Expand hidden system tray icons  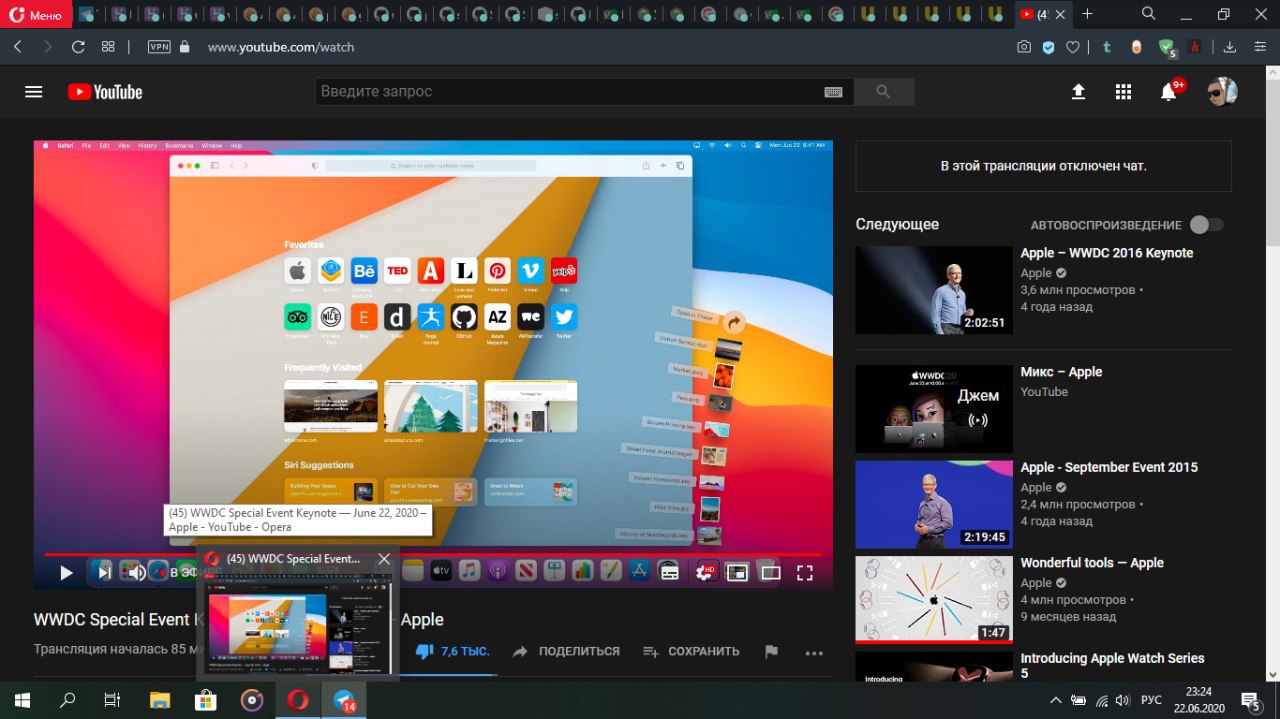coord(1055,700)
